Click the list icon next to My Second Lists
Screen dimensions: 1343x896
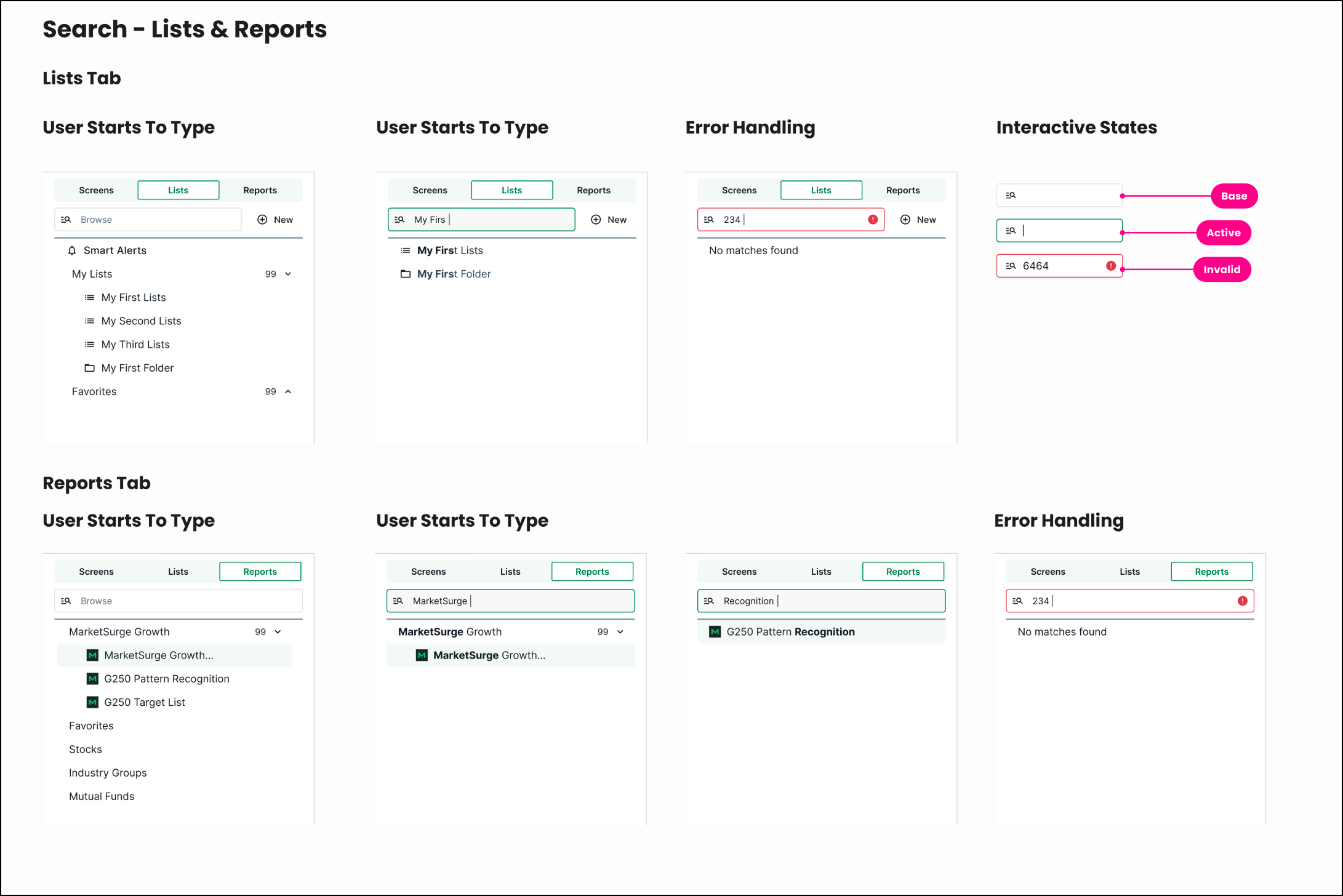[89, 321]
